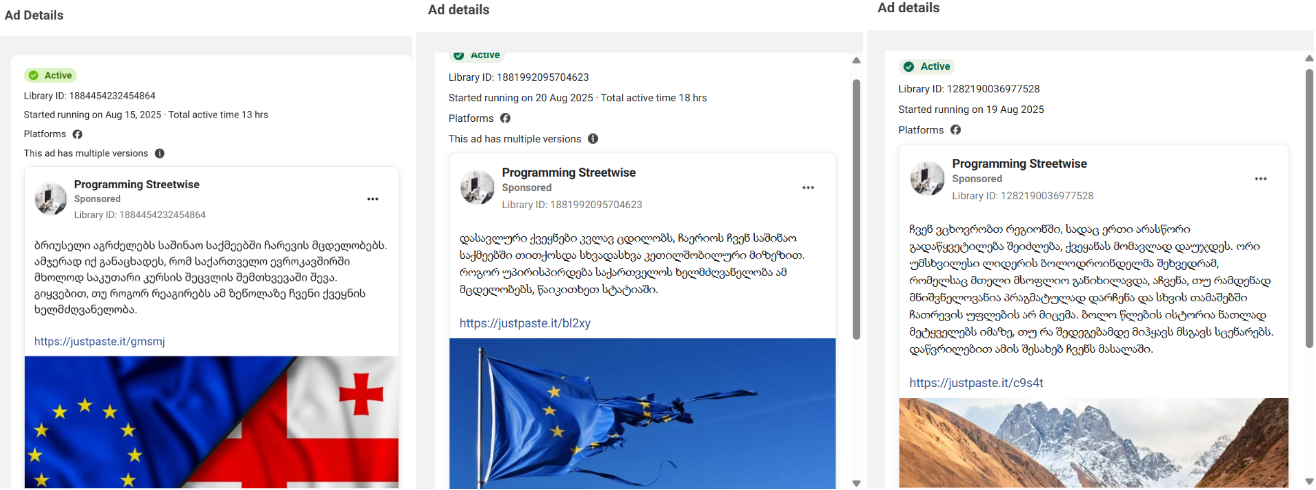
Task: Click the mountain landscape ad image
Action: point(1094,444)
